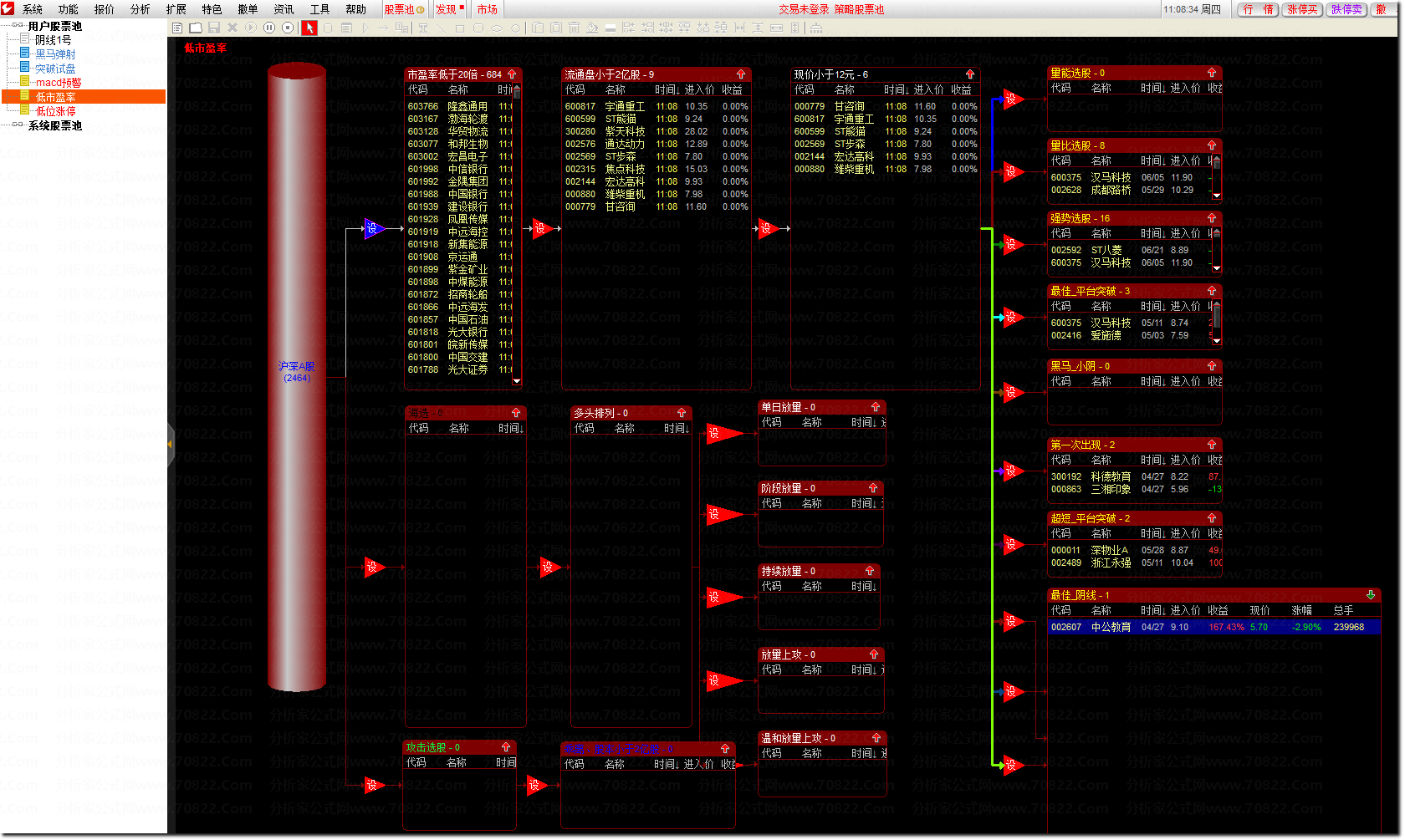Click the copy toolbar icon
Viewport: 1405px width, 840px height.
point(537,28)
